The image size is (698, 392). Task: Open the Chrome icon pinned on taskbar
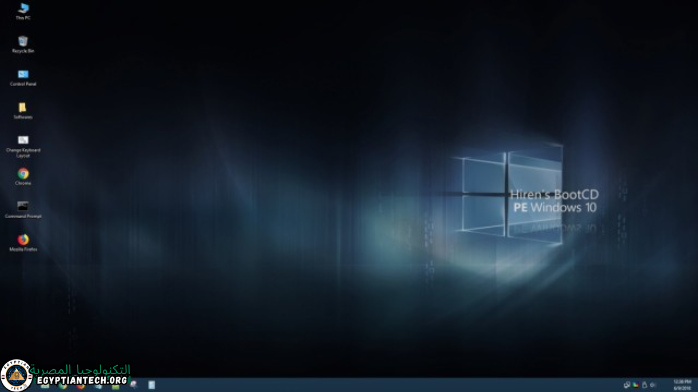click(63, 386)
